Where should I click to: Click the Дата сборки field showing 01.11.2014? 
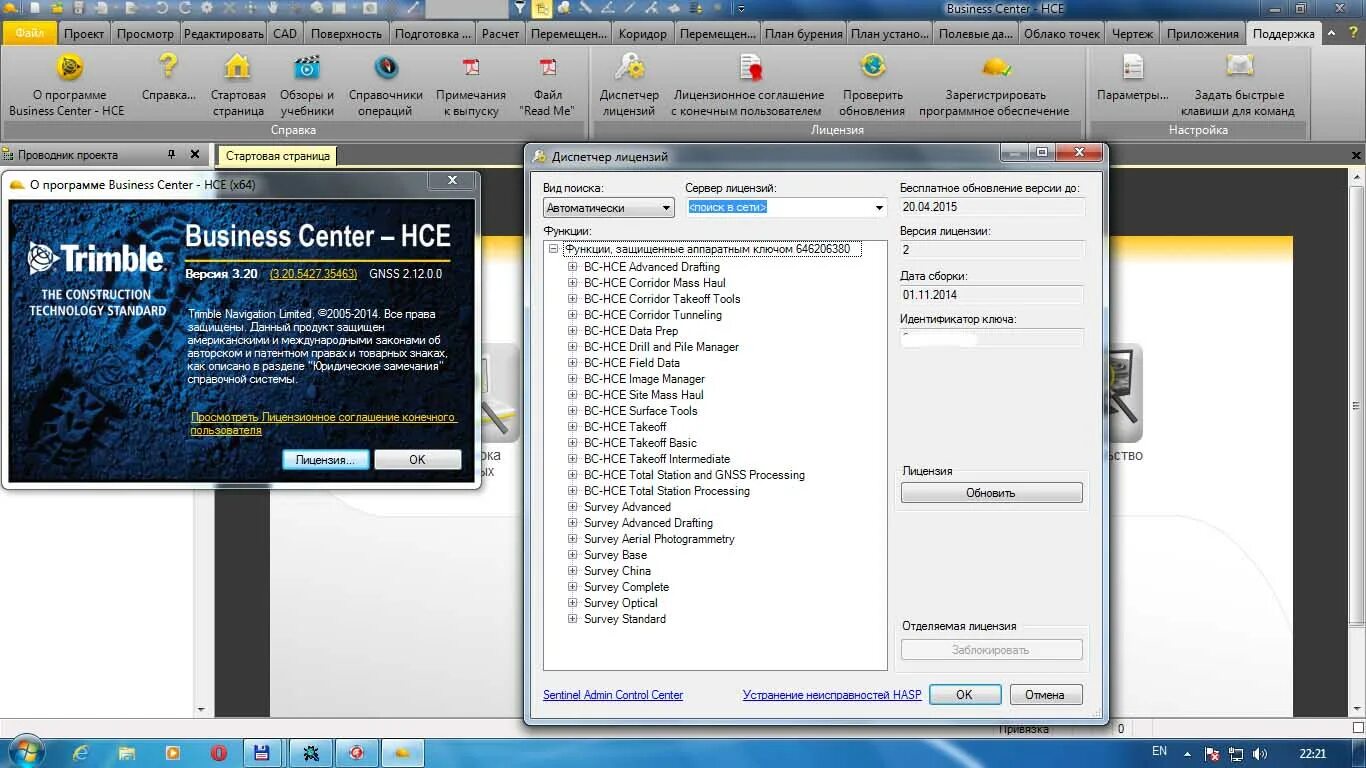coord(992,295)
